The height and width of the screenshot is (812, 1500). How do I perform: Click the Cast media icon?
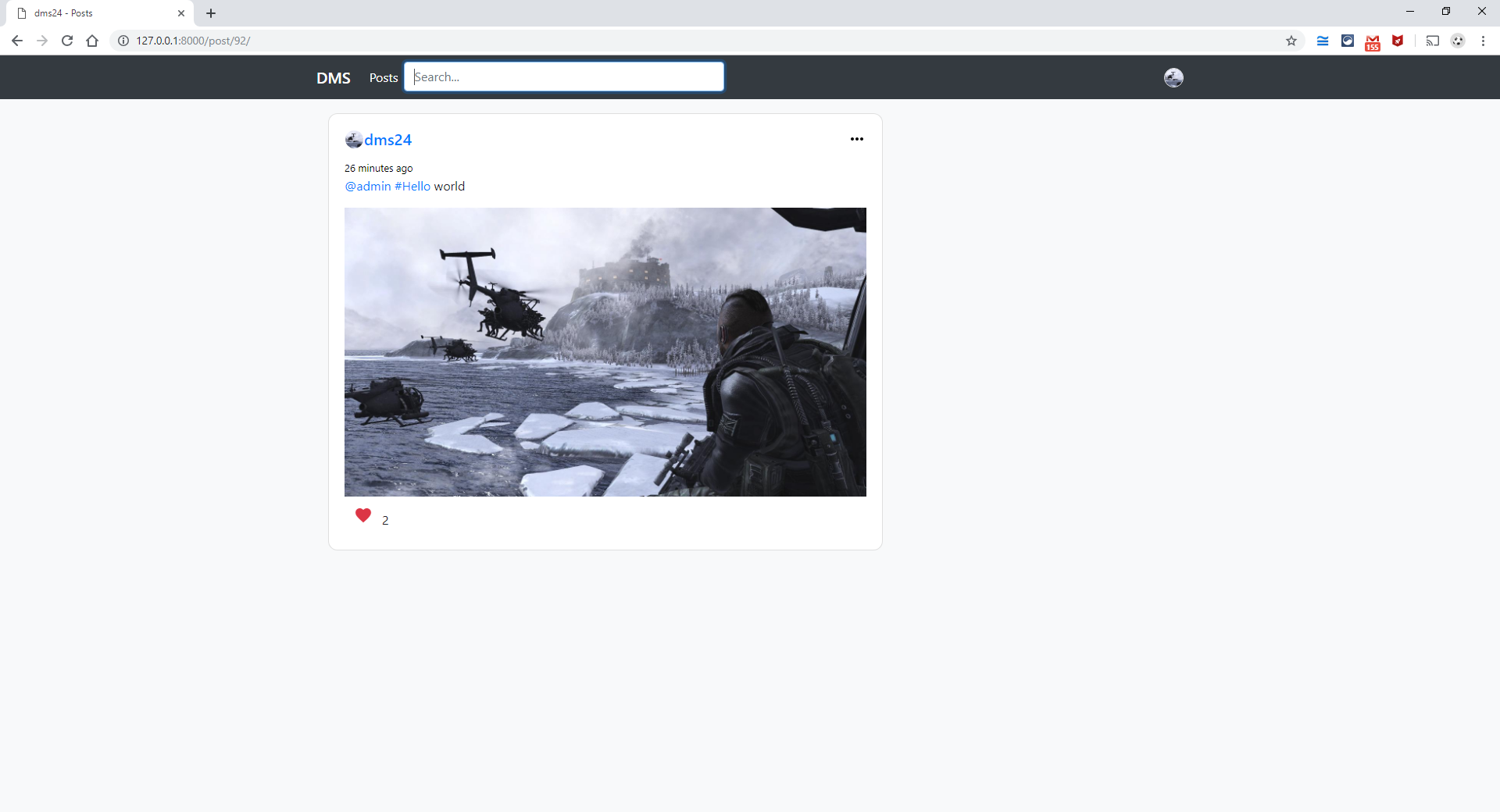pos(1433,41)
